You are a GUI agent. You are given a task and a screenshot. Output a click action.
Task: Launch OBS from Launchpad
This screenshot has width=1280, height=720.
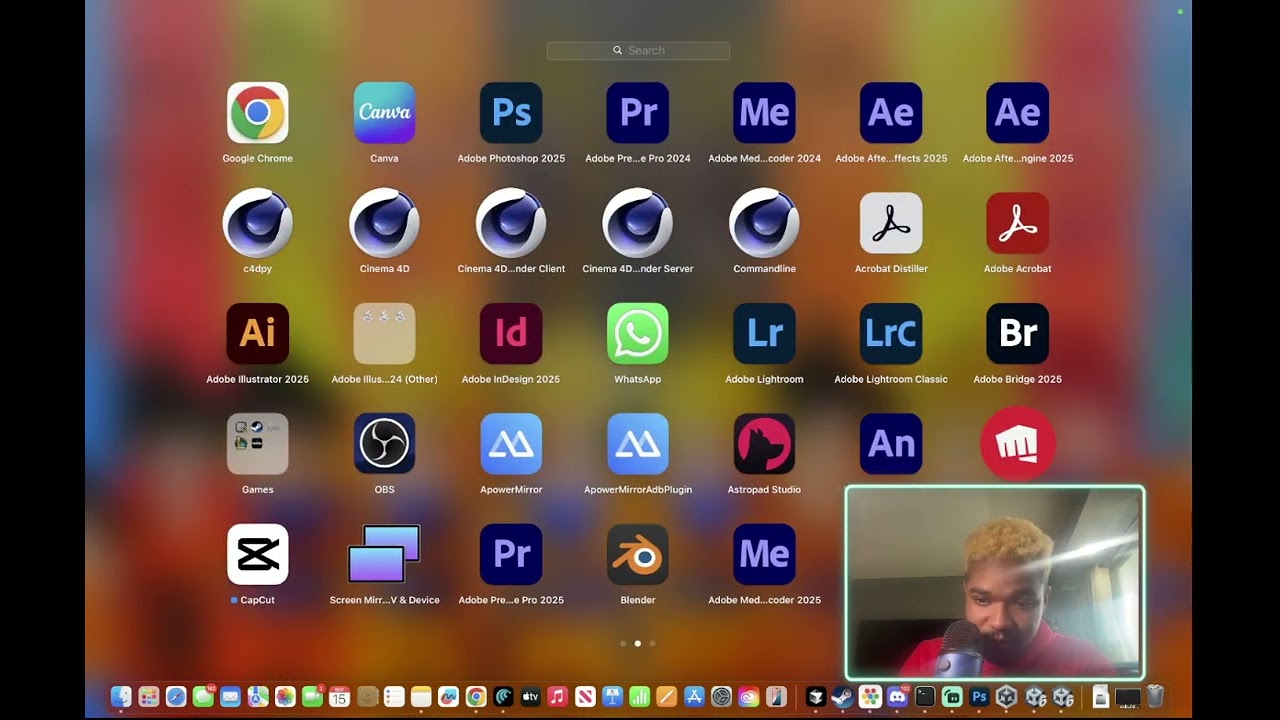[384, 444]
